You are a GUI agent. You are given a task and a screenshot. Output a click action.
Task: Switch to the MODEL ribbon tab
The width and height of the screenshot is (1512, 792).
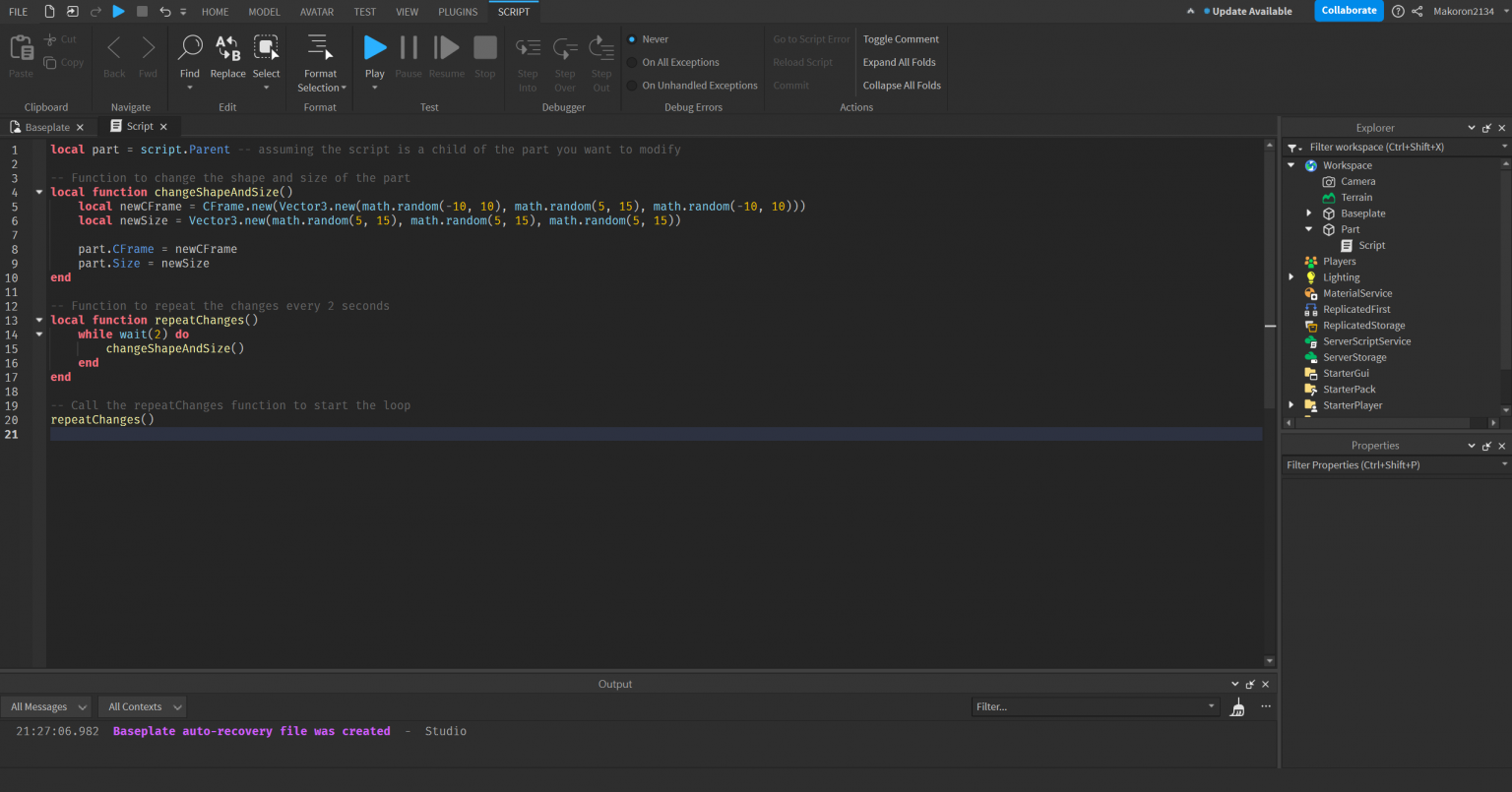click(264, 11)
